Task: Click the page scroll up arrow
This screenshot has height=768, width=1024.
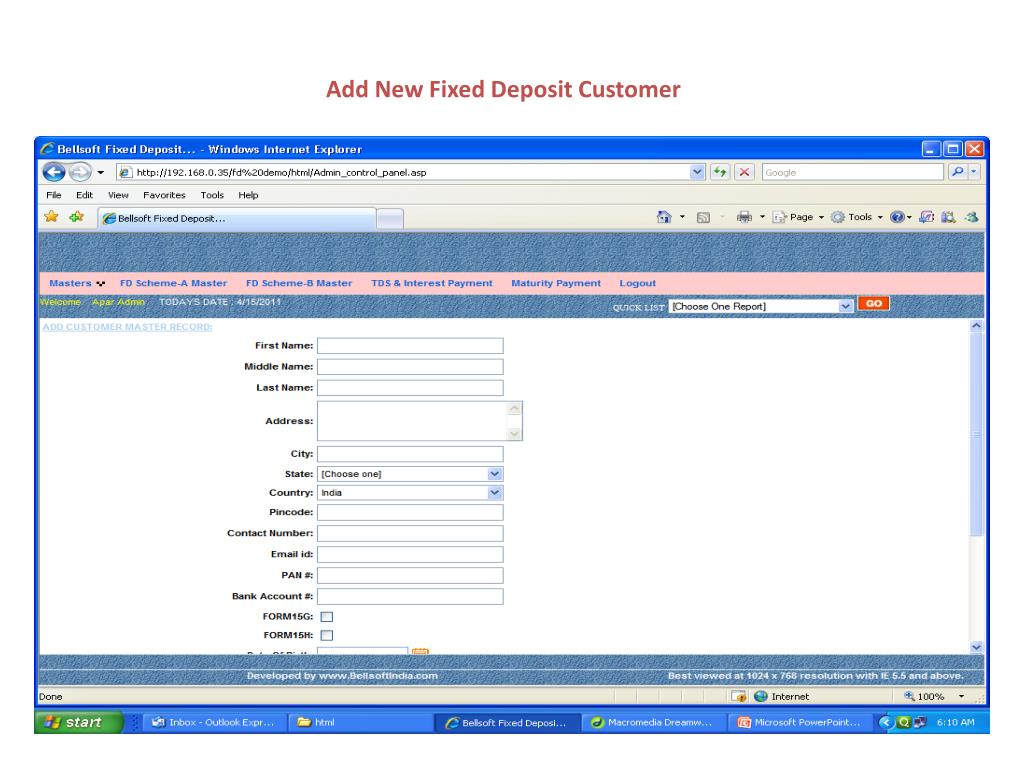Action: point(976,325)
